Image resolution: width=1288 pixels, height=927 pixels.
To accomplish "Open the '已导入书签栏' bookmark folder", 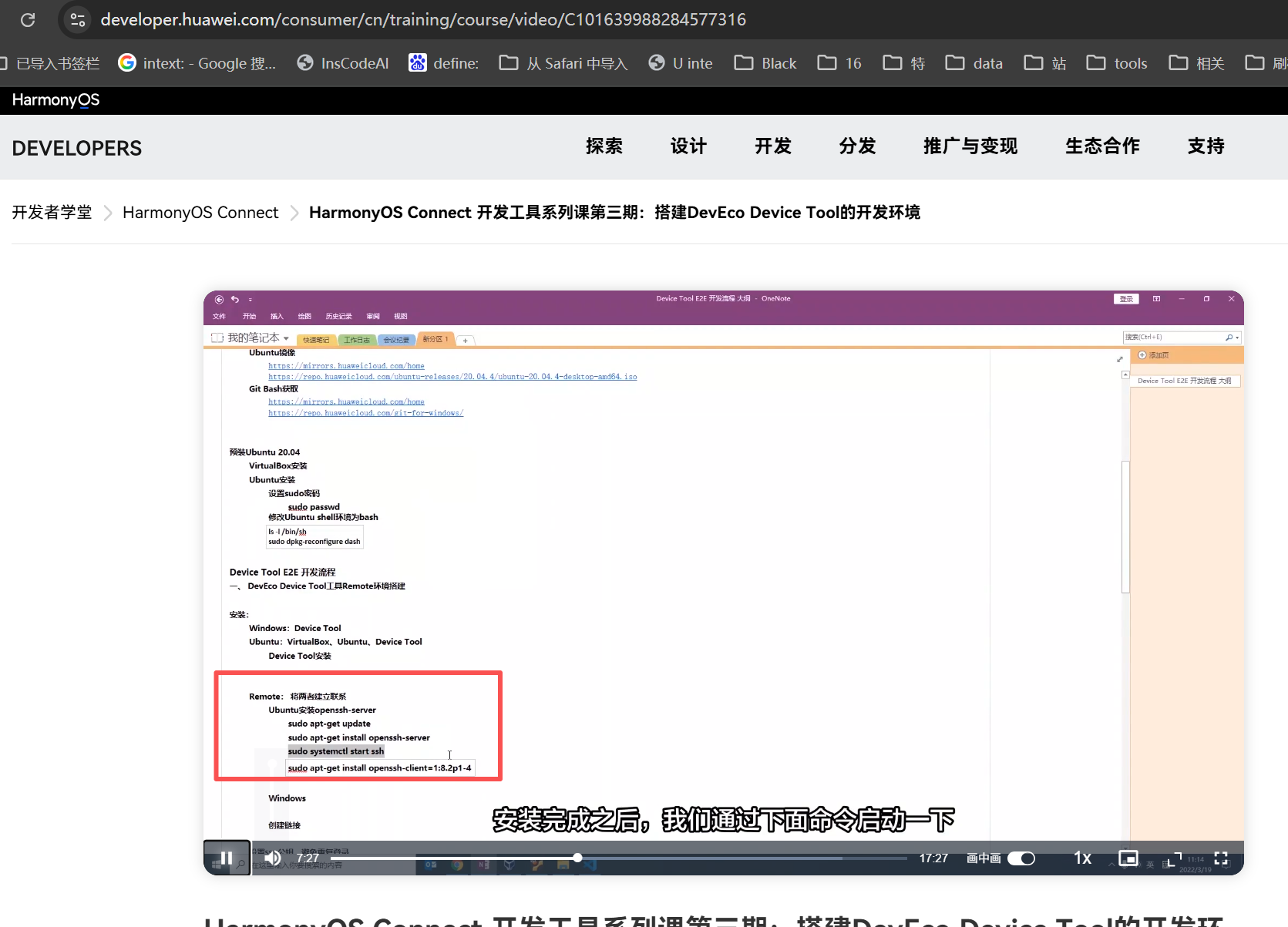I will point(50,63).
